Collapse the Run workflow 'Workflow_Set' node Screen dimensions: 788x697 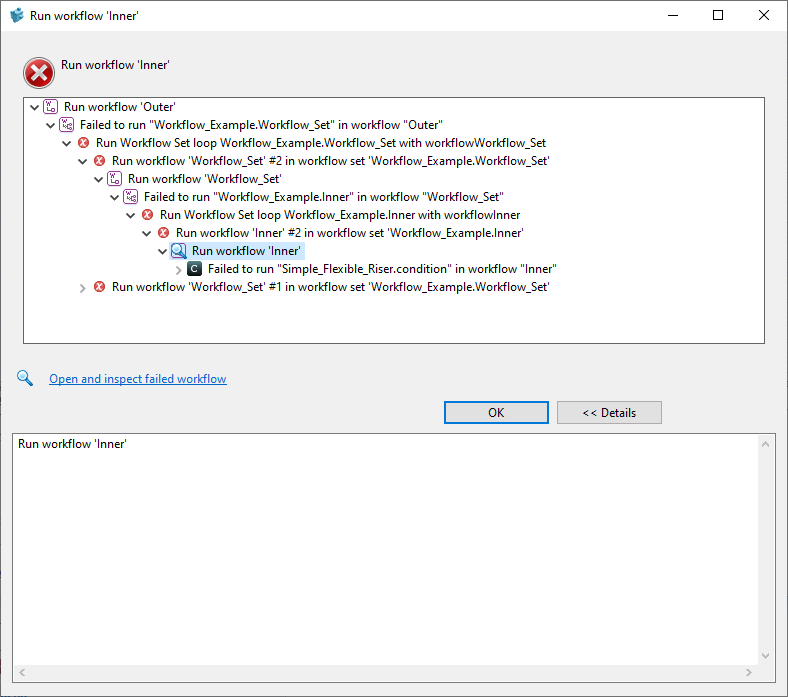click(x=98, y=179)
